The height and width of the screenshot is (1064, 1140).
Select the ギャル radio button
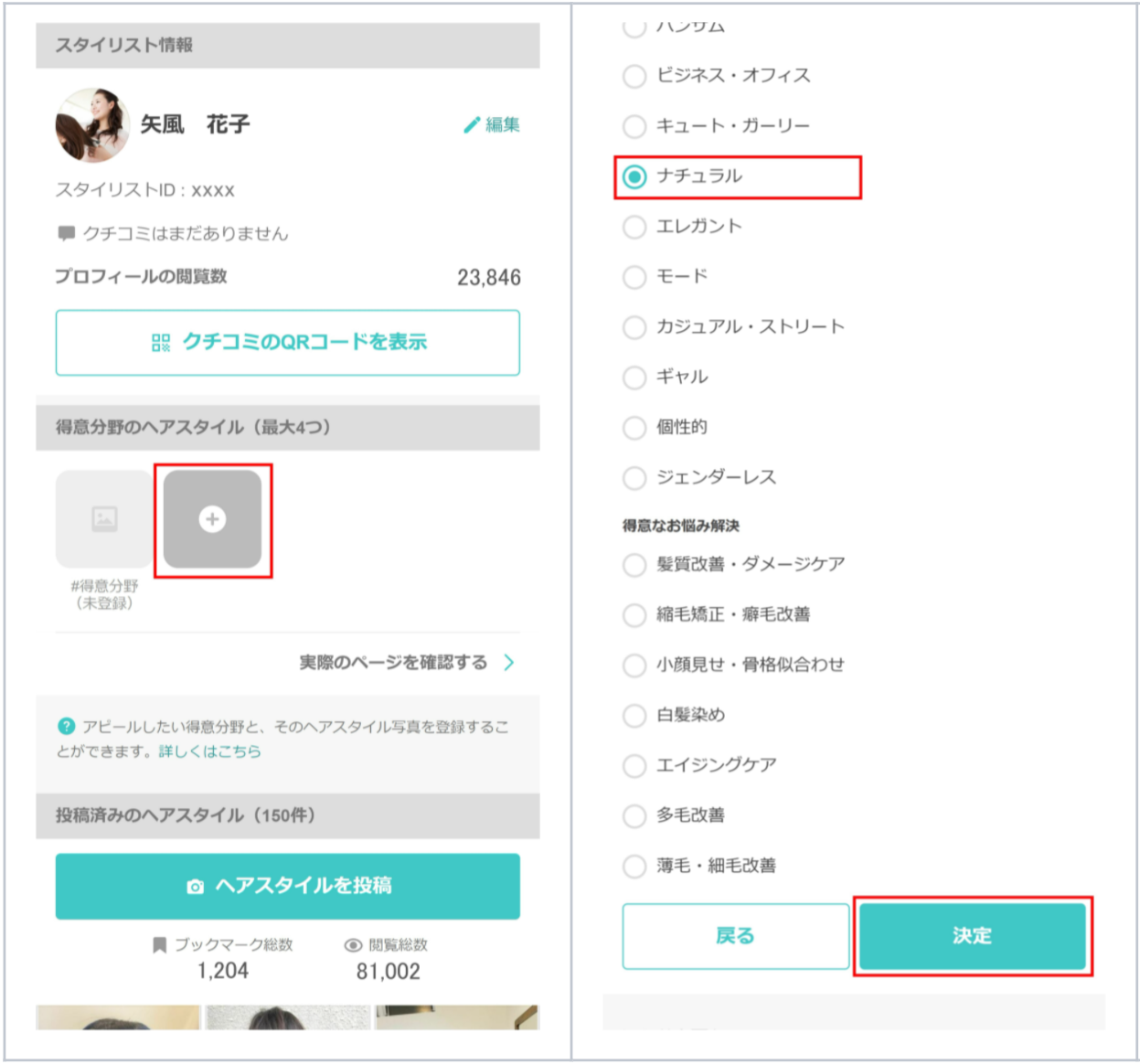point(634,378)
